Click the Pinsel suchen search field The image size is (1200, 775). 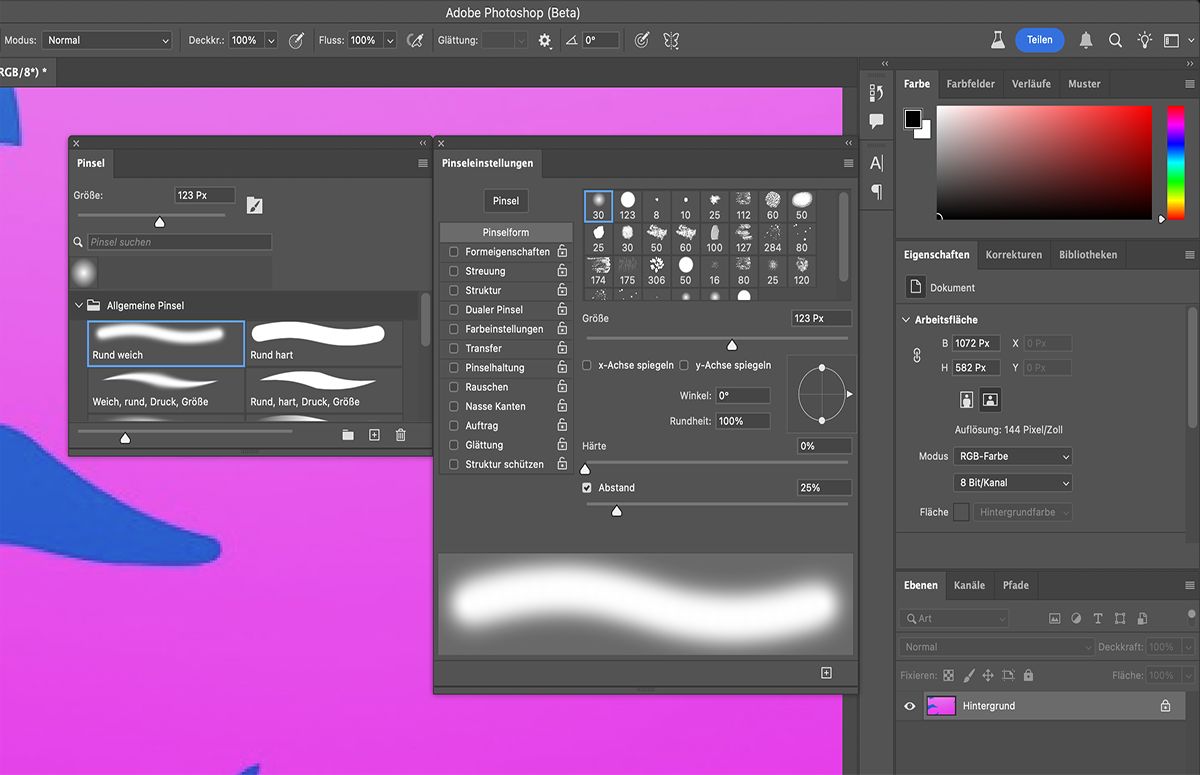[x=178, y=242]
